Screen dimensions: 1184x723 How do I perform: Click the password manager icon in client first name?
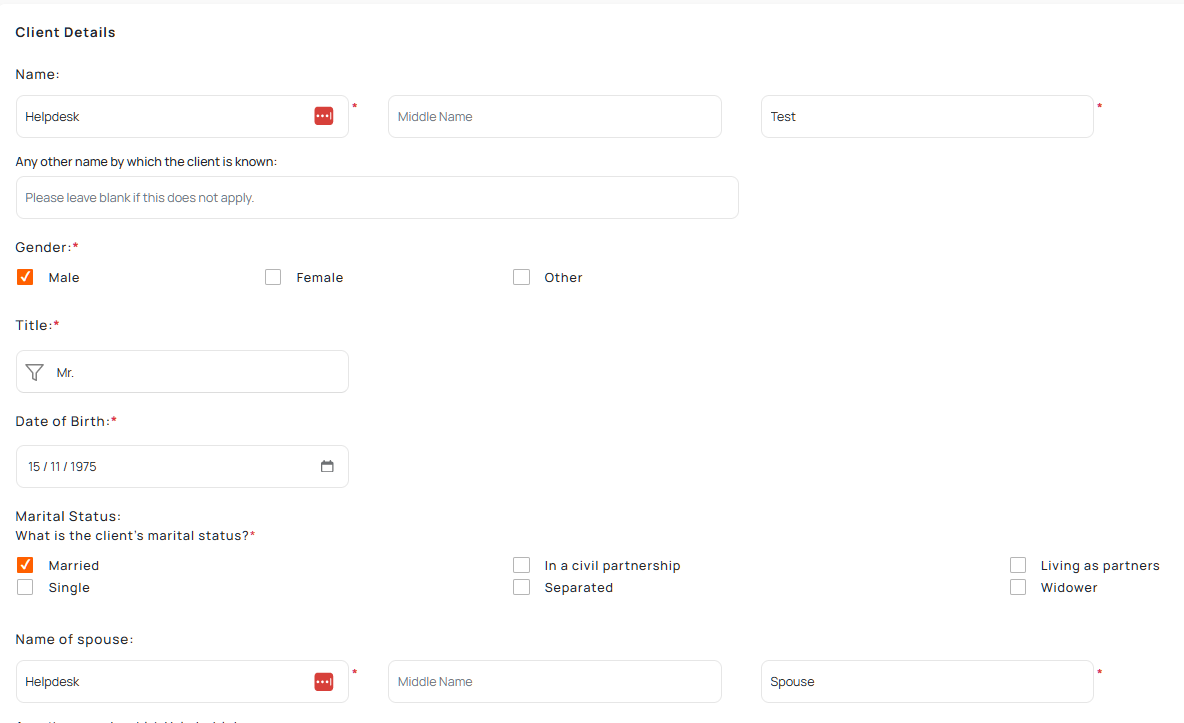[323, 116]
